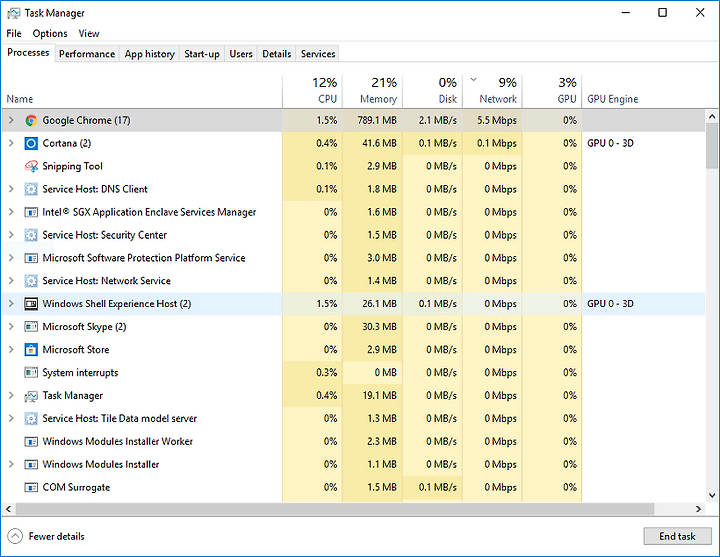Expand the Cortana (2) process group

(x=11, y=143)
